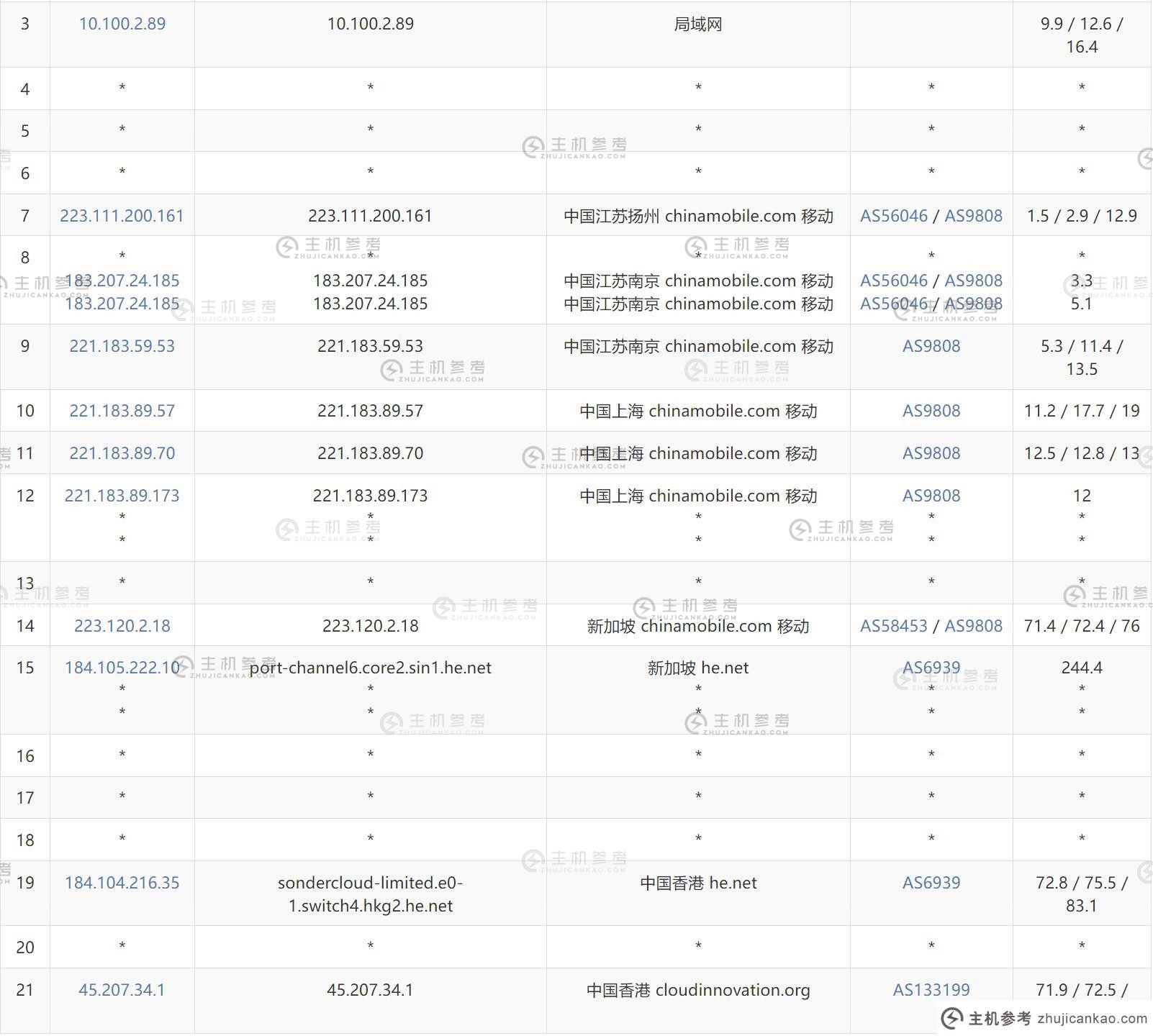Open the 223.111.200.161 IP link

tap(122, 216)
